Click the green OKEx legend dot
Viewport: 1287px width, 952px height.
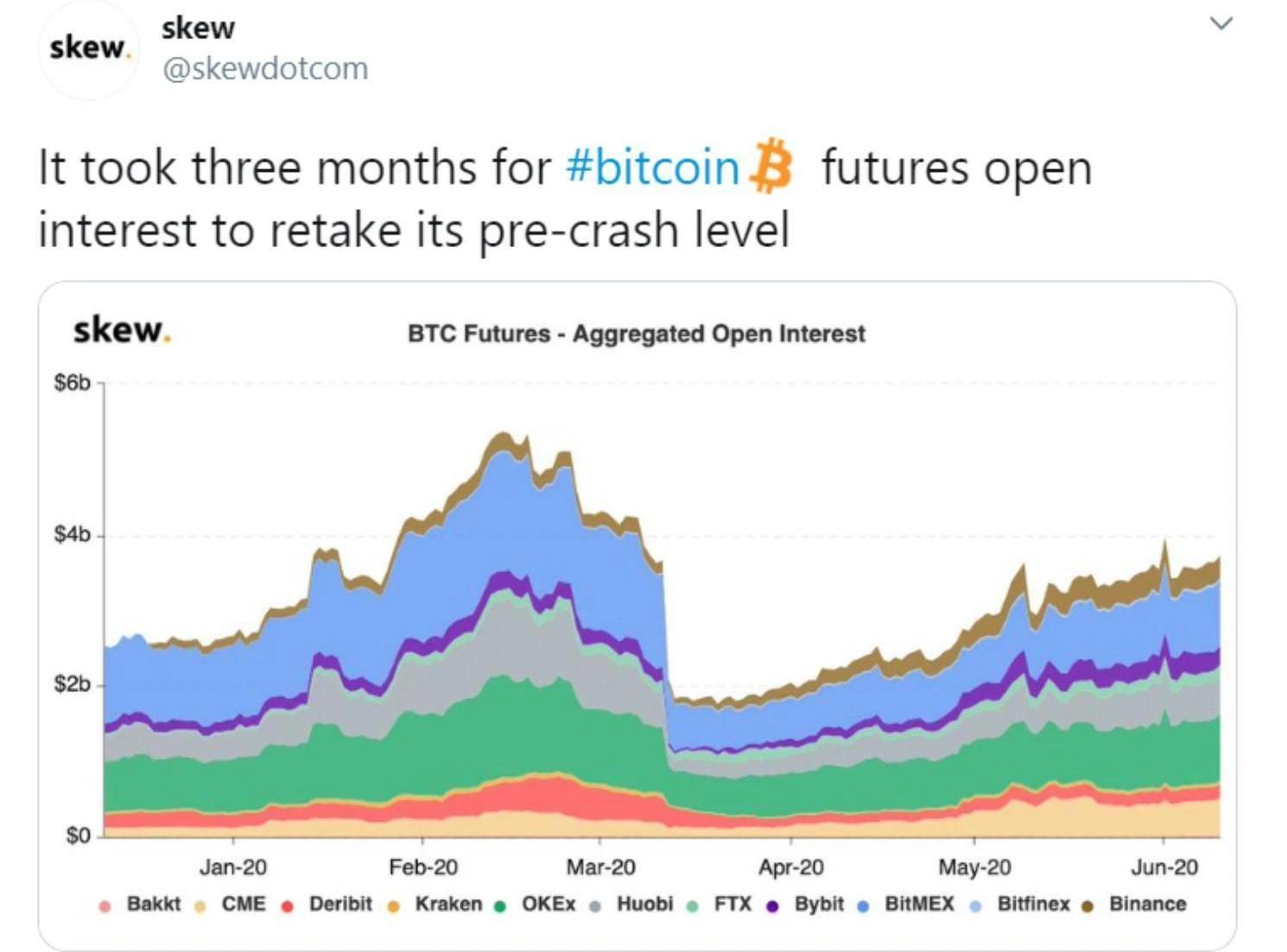(499, 906)
